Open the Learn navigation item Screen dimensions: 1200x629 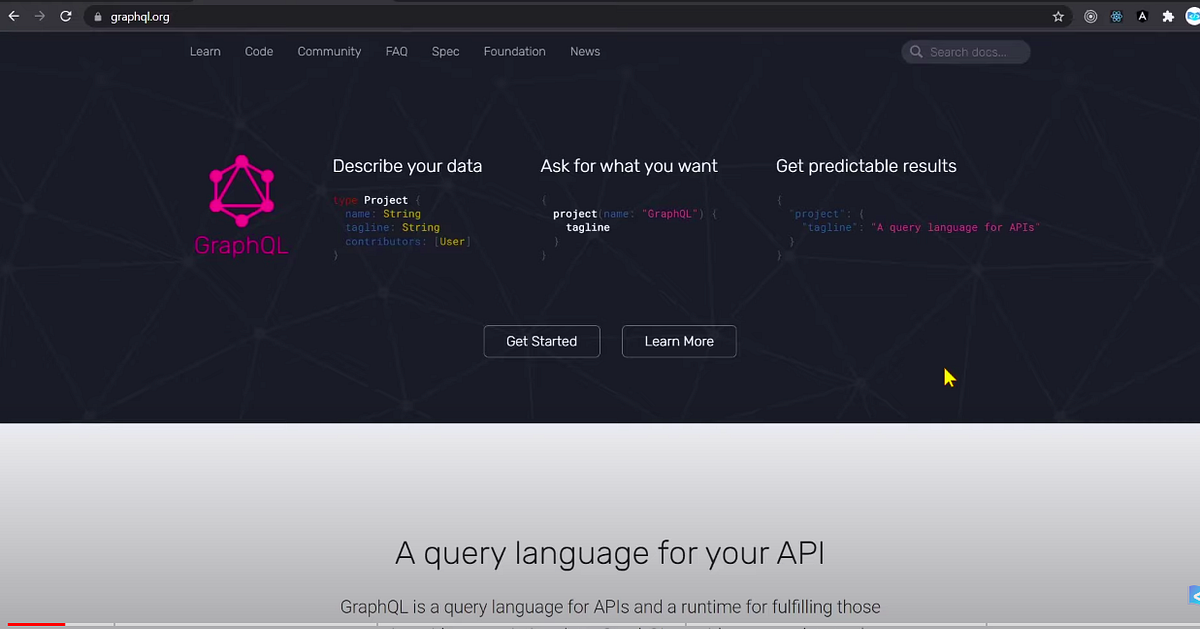click(205, 51)
